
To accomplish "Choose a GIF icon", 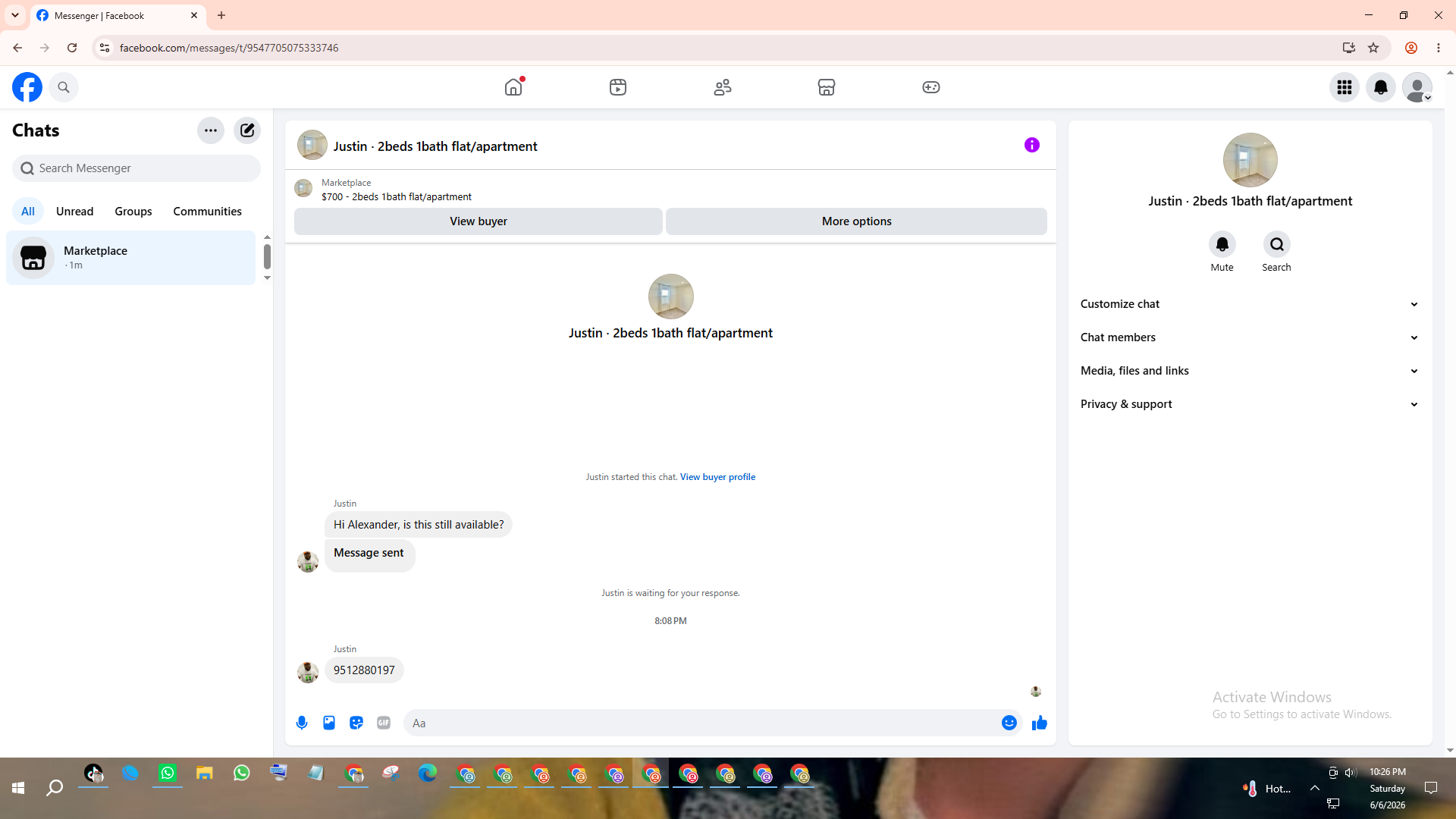I will click(384, 723).
